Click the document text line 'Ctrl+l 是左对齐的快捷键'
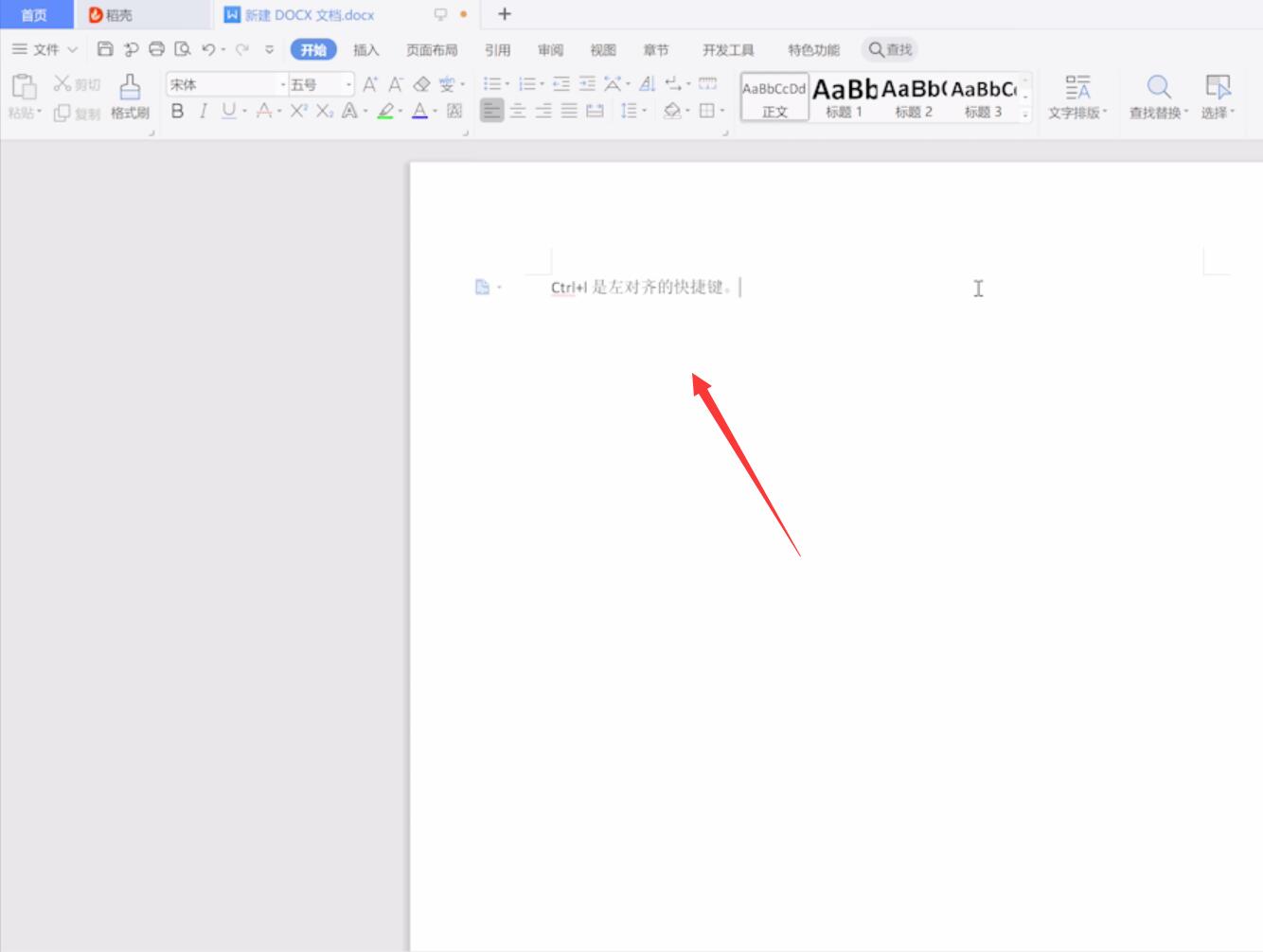This screenshot has width=1263, height=952. coord(641,287)
